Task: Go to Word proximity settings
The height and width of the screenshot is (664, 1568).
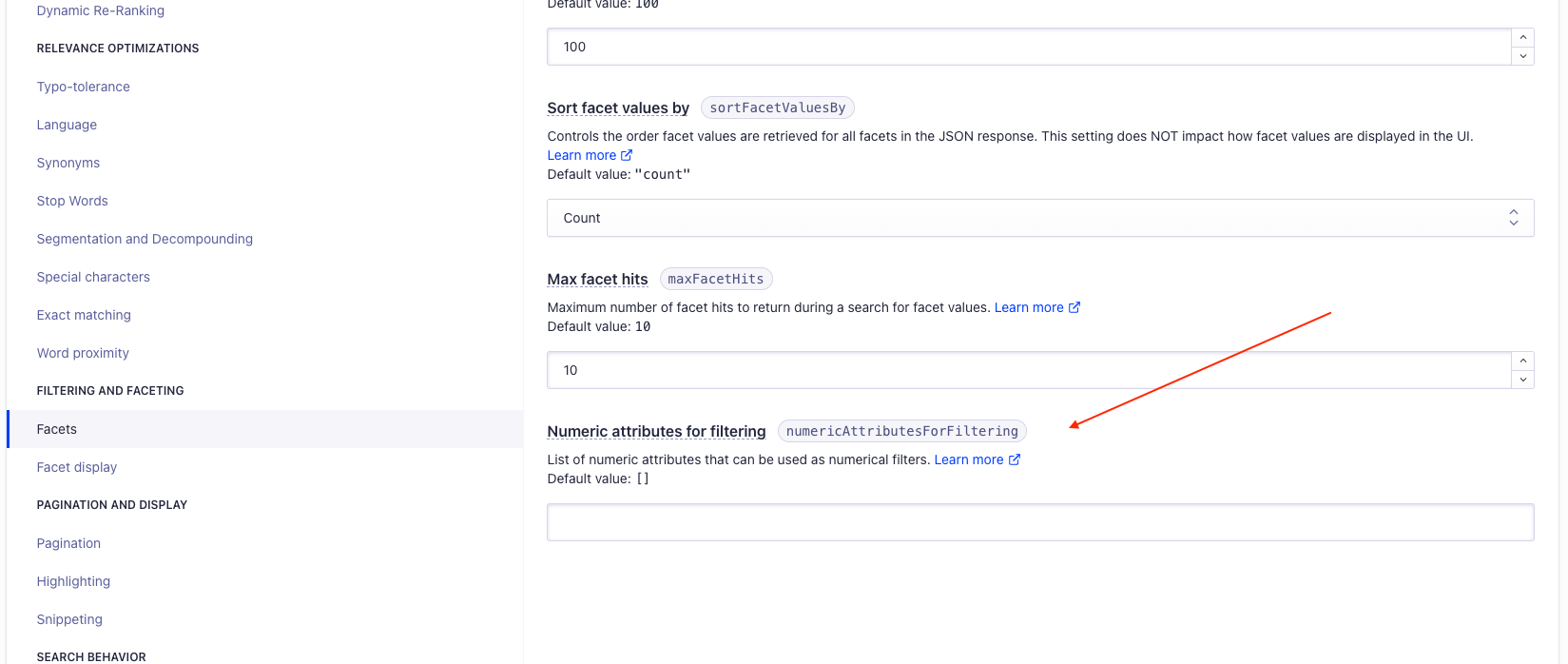Action: pyautogui.click(x=83, y=353)
